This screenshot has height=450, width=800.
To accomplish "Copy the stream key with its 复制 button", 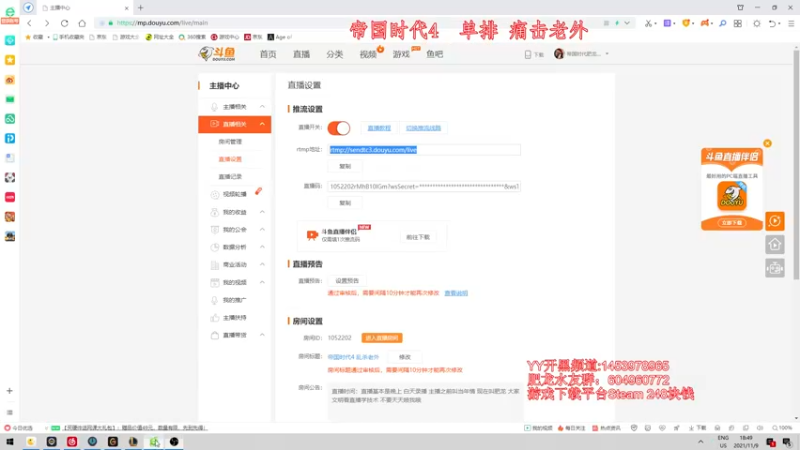I will point(345,203).
